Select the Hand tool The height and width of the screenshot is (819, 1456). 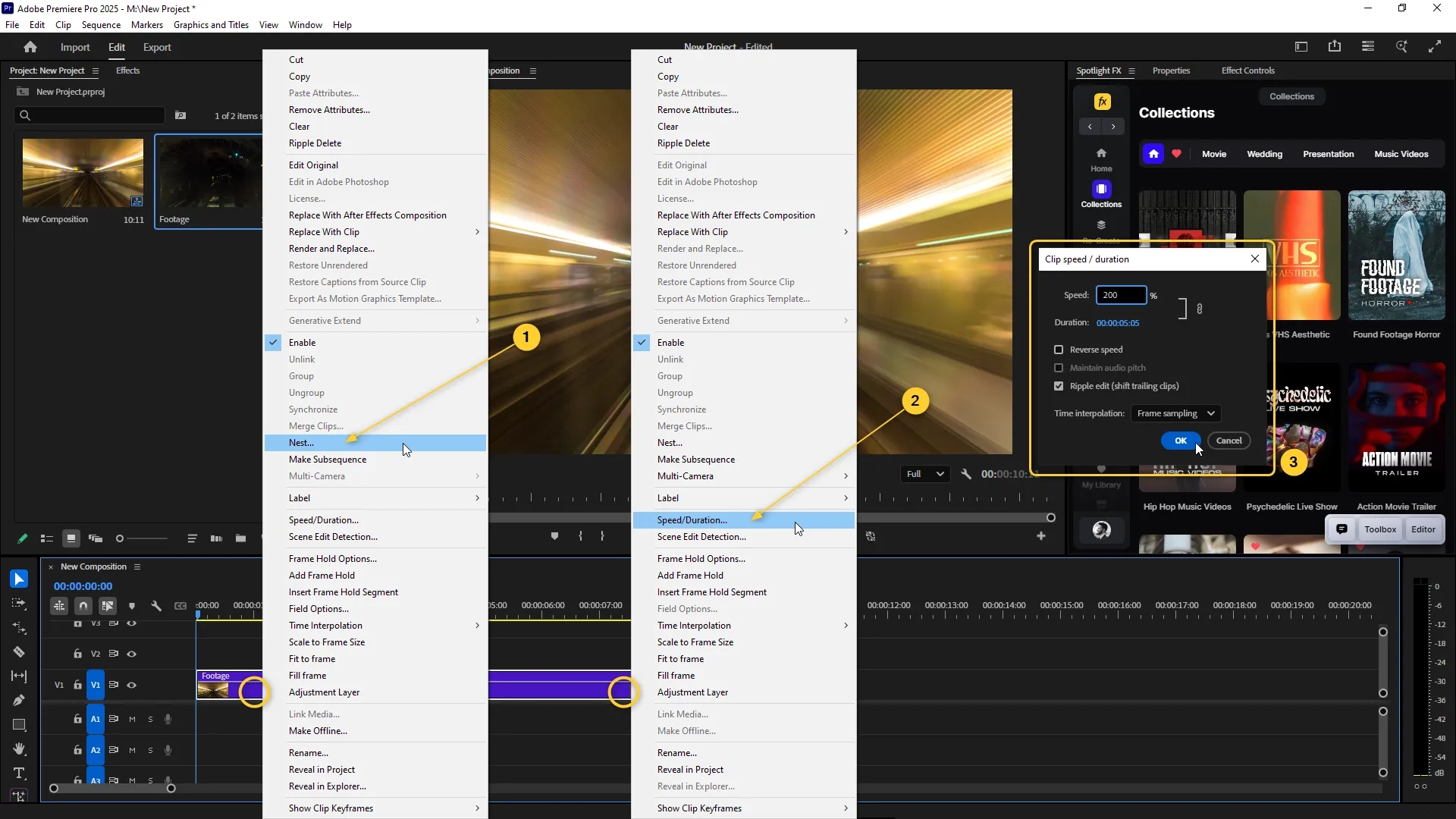point(19,748)
